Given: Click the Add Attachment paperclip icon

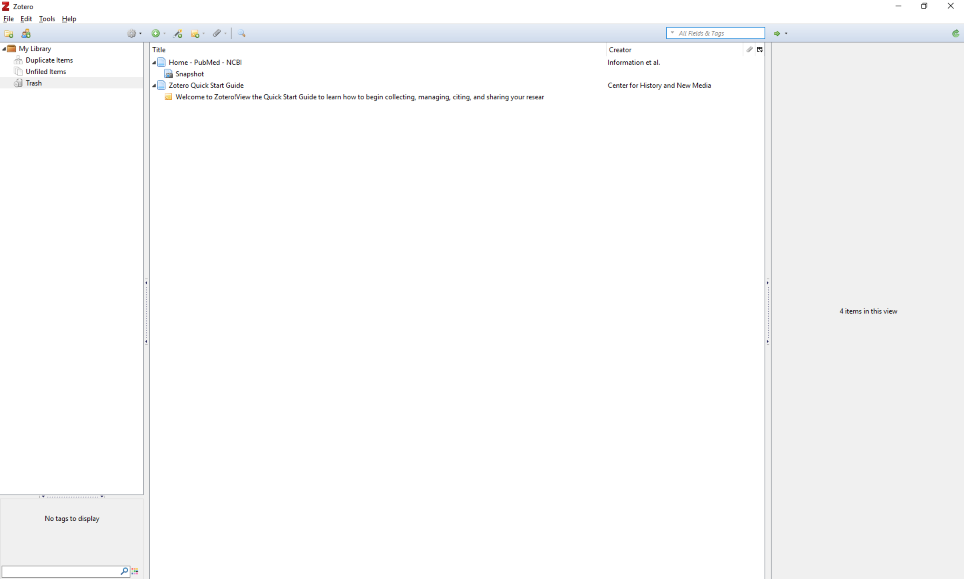Looking at the screenshot, I should coord(218,34).
